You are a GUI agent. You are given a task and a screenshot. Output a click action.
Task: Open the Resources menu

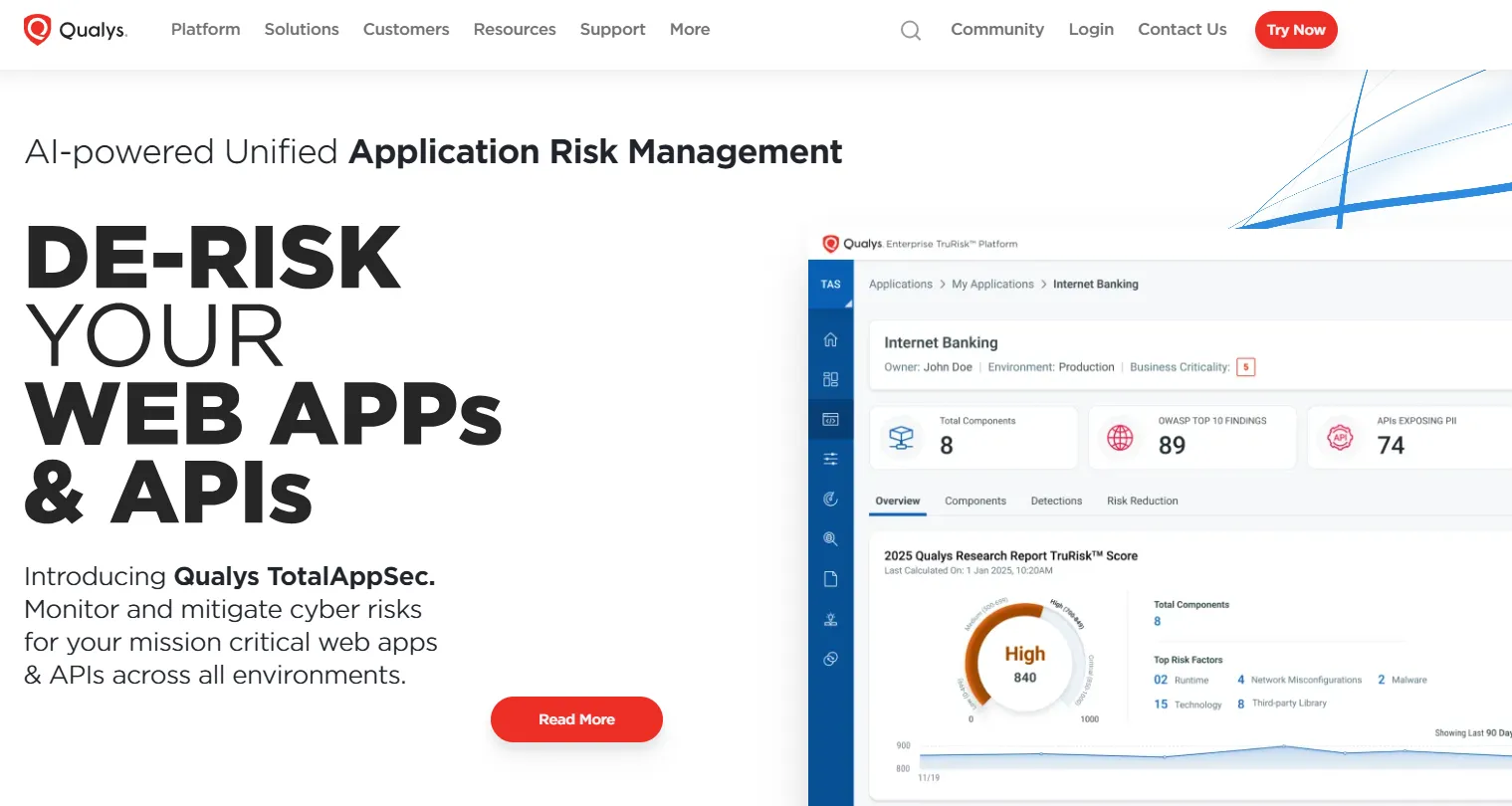[x=515, y=30]
